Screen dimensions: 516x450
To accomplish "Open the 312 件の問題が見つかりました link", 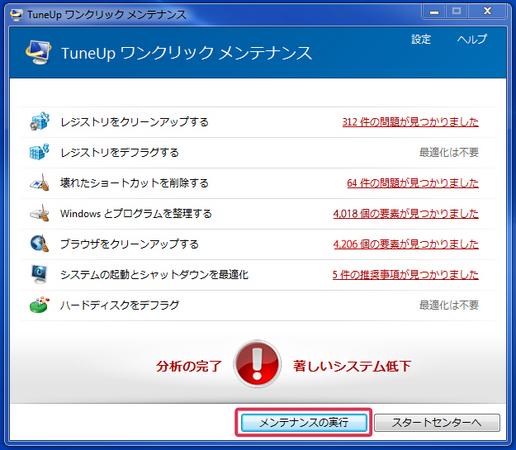I will [410, 122].
